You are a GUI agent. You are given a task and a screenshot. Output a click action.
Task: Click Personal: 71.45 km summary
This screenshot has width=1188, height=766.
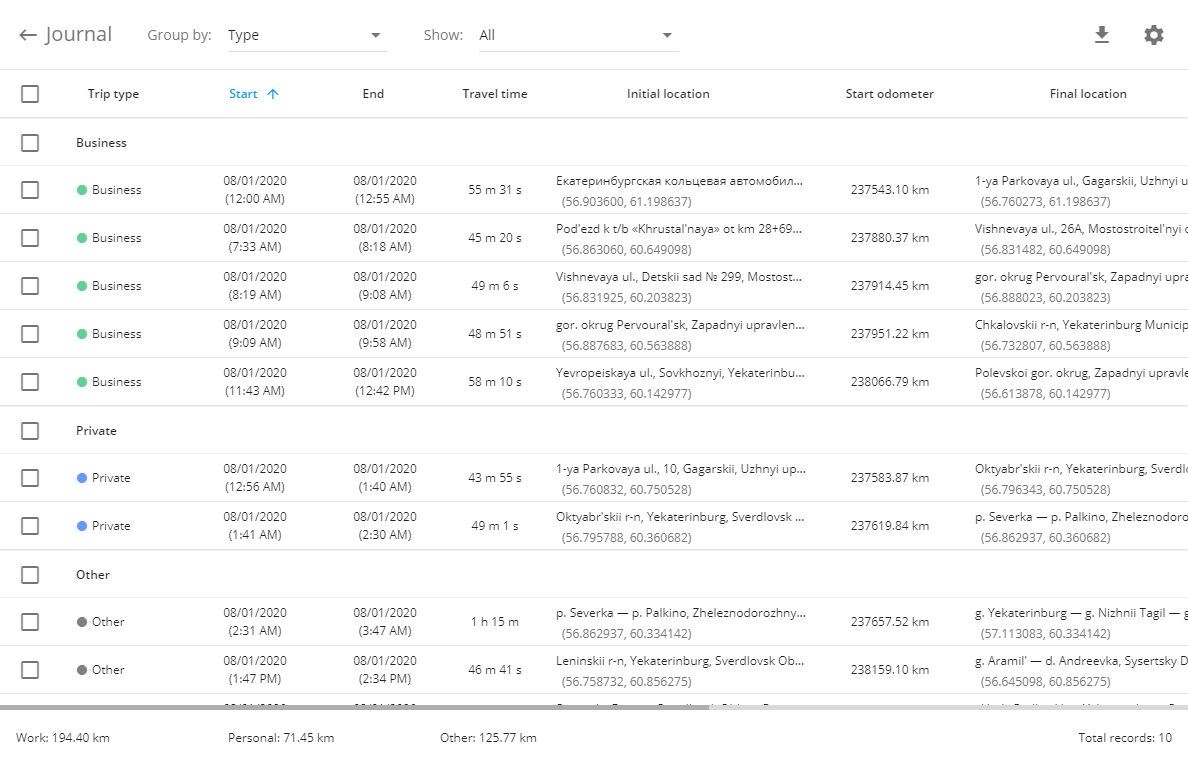281,738
